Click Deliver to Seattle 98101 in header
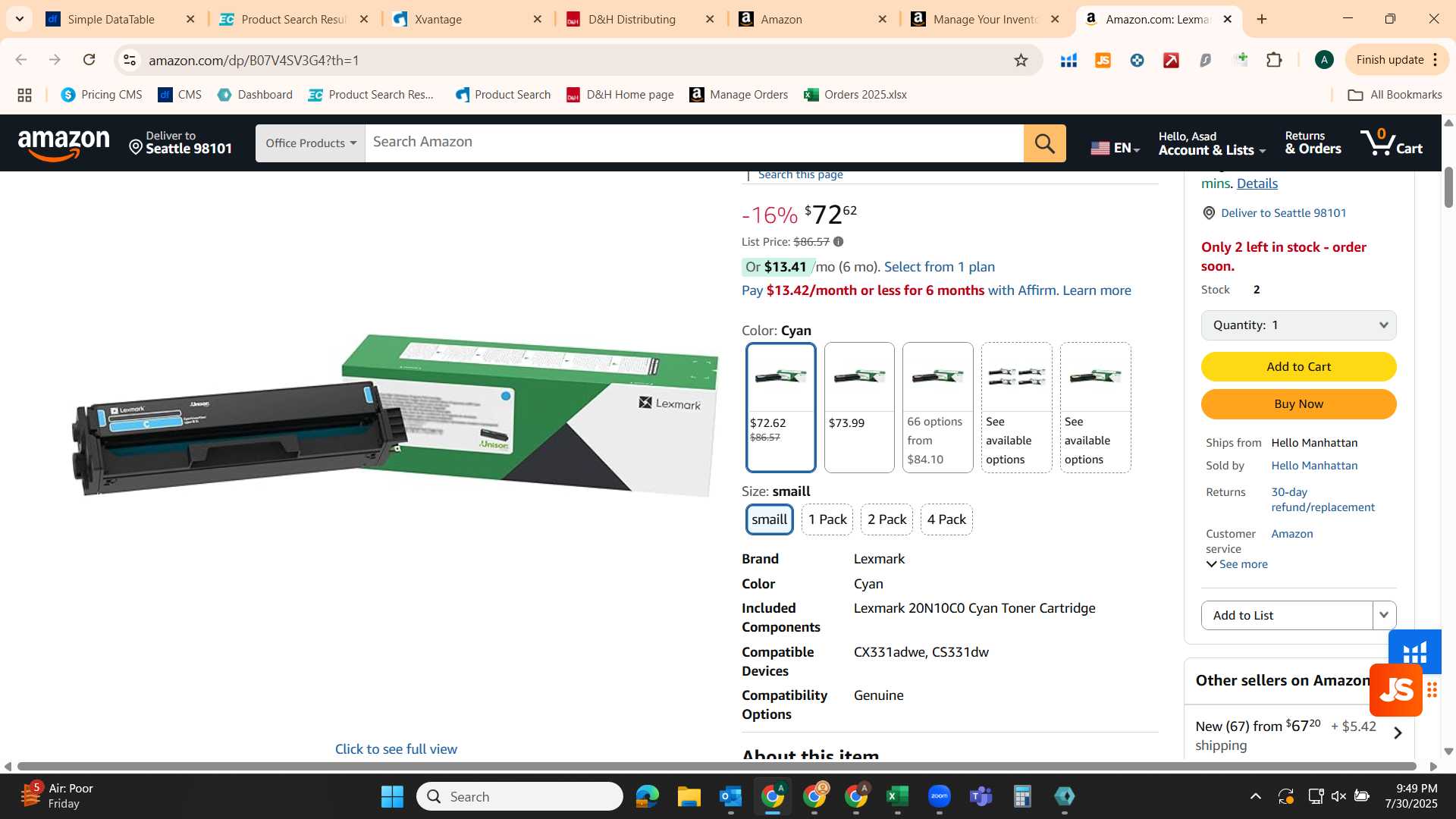 click(x=180, y=143)
